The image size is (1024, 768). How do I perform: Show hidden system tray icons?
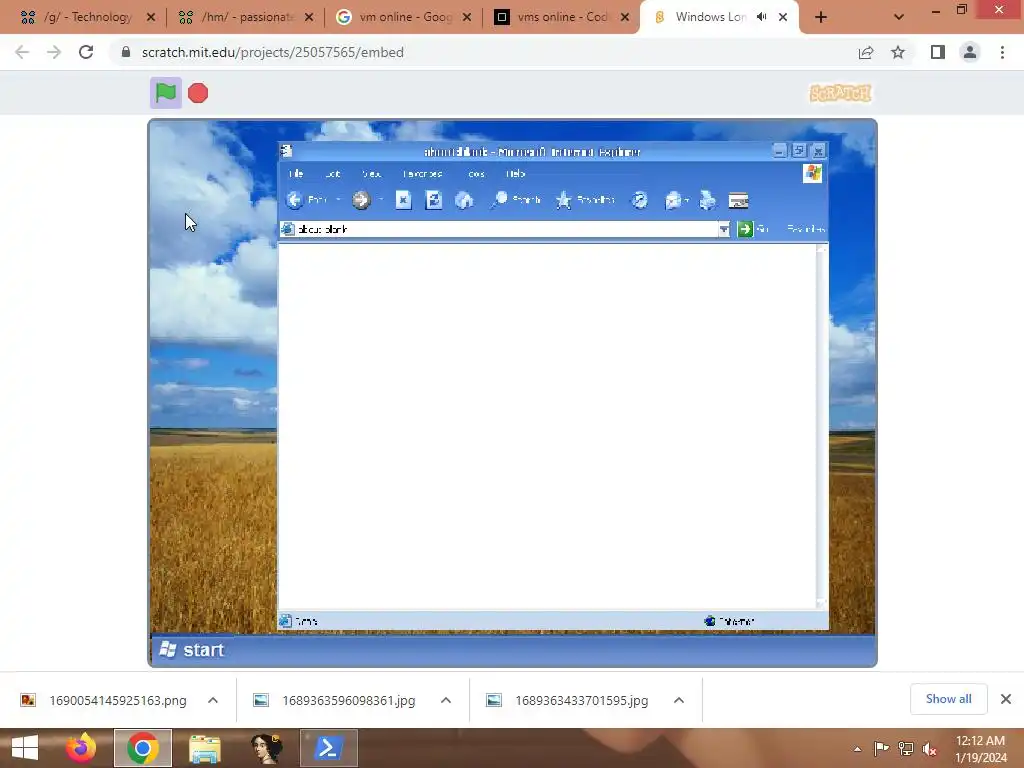(857, 749)
